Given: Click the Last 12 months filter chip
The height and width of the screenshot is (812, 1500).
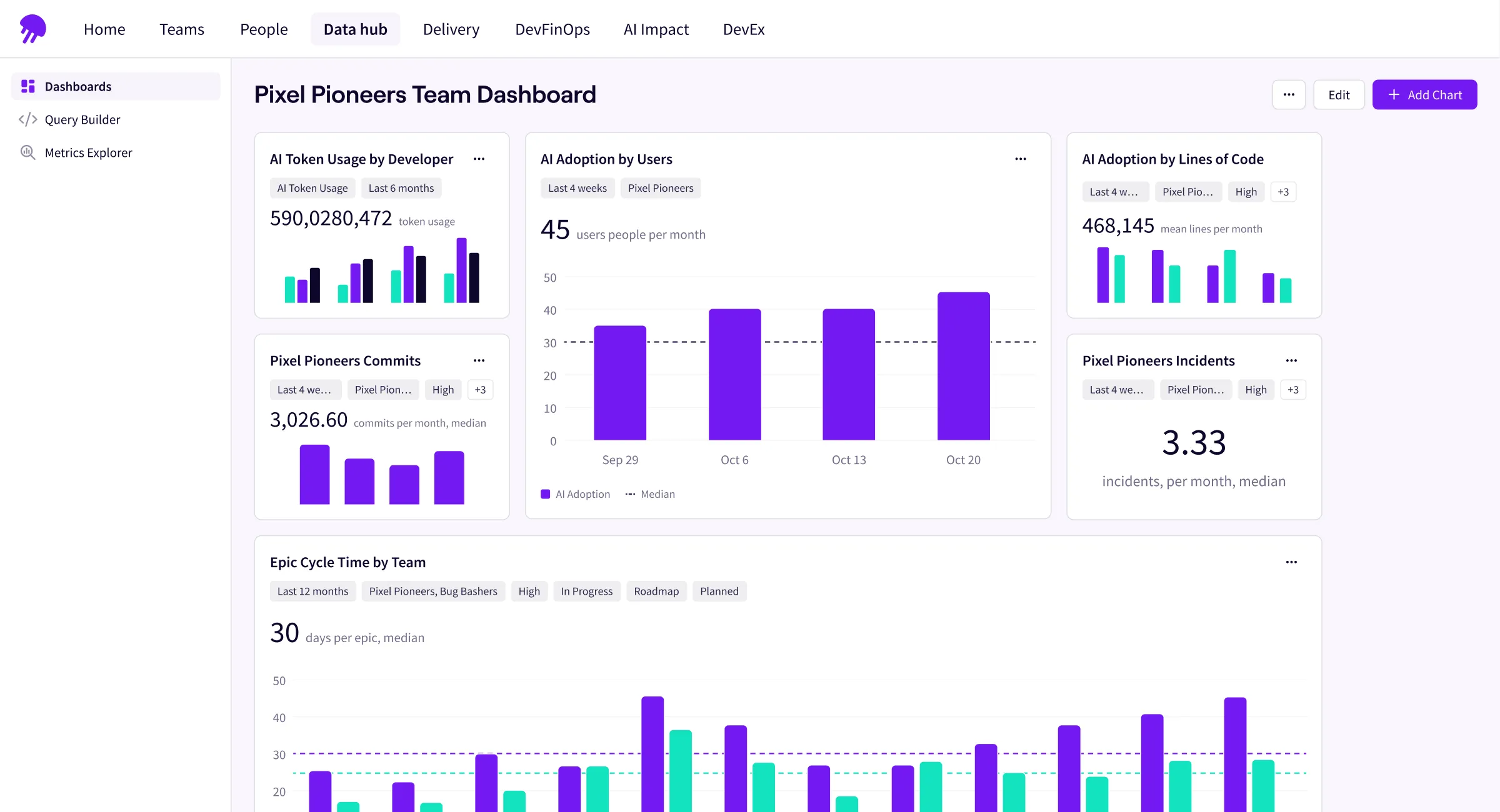Looking at the screenshot, I should tap(313, 592).
